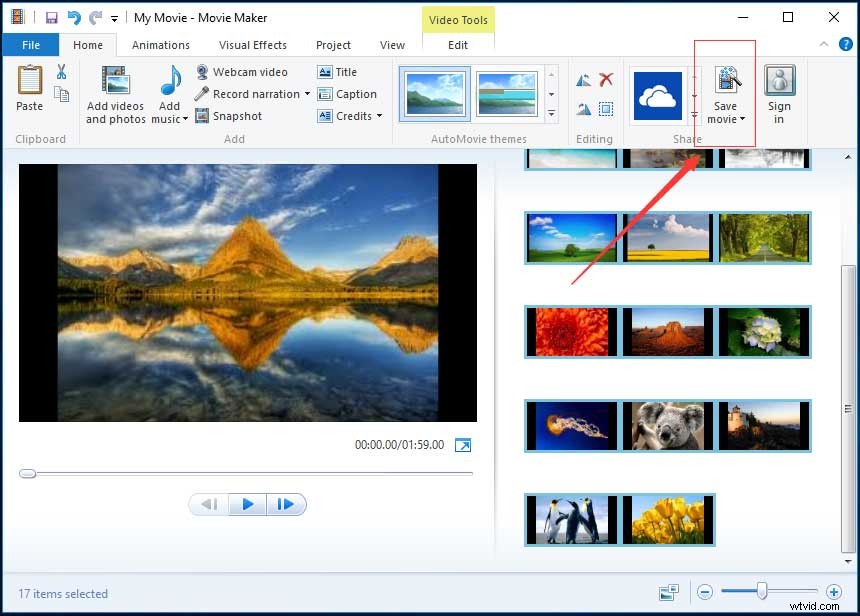The height and width of the screenshot is (616, 860).
Task: Open the AutoMovie themes gallery expander
Action: click(551, 115)
